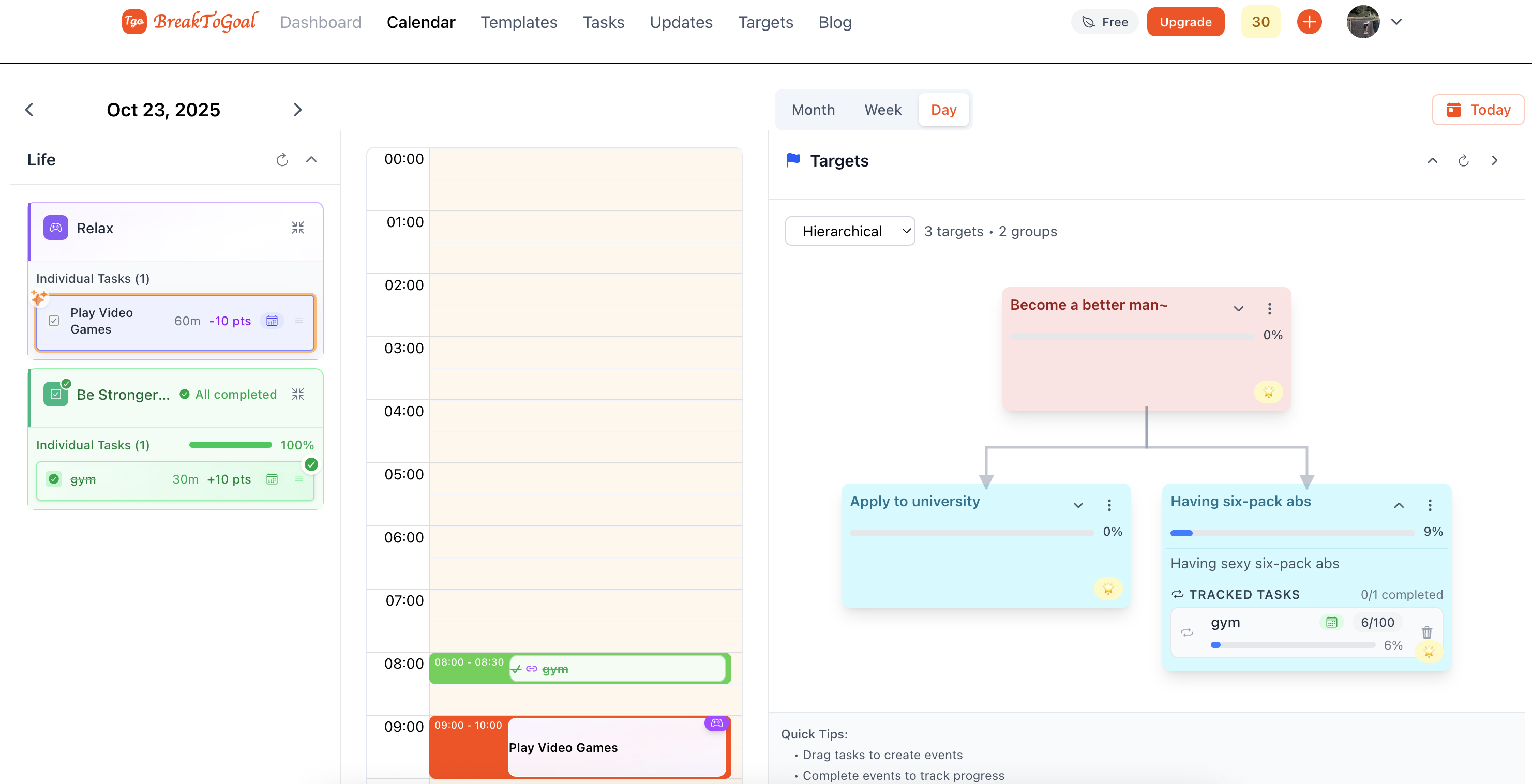Open the Targets navigation item
1532x784 pixels.
point(765,23)
